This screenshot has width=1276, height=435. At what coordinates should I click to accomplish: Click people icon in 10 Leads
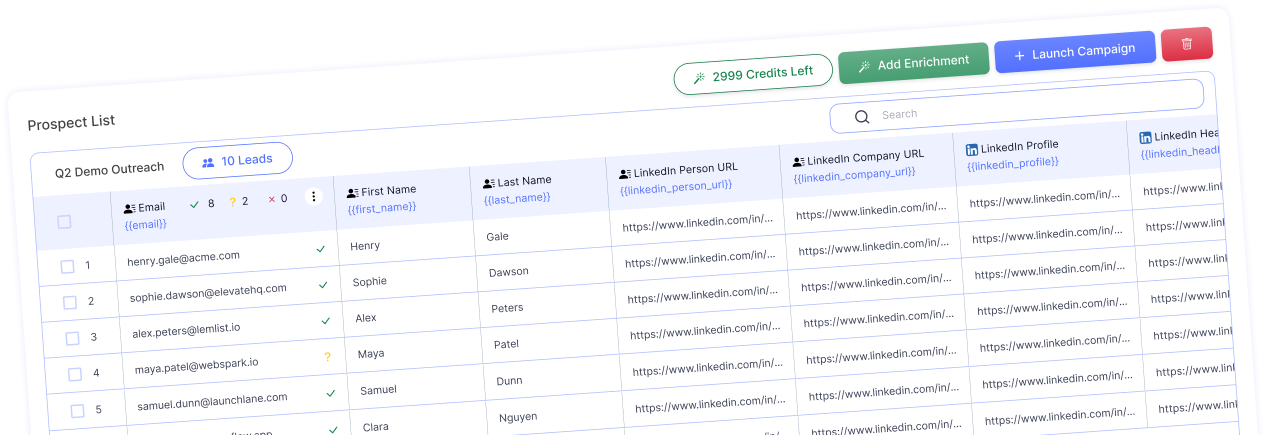click(x=208, y=163)
